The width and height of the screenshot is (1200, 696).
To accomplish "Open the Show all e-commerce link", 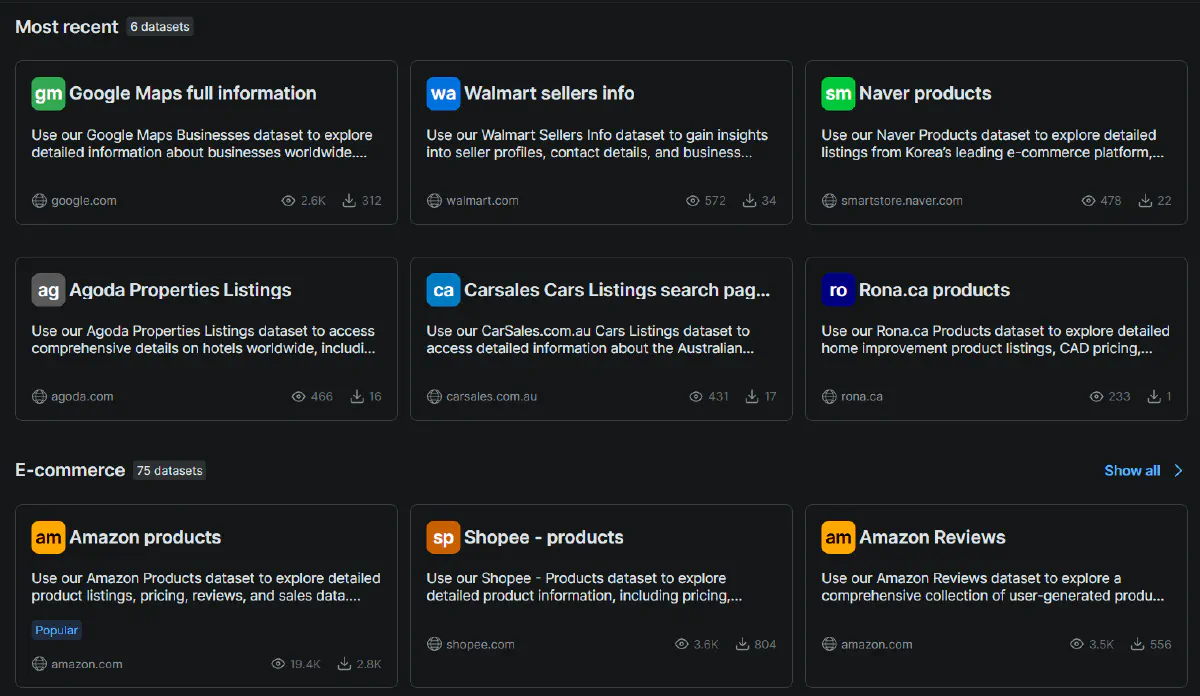I will [1131, 470].
